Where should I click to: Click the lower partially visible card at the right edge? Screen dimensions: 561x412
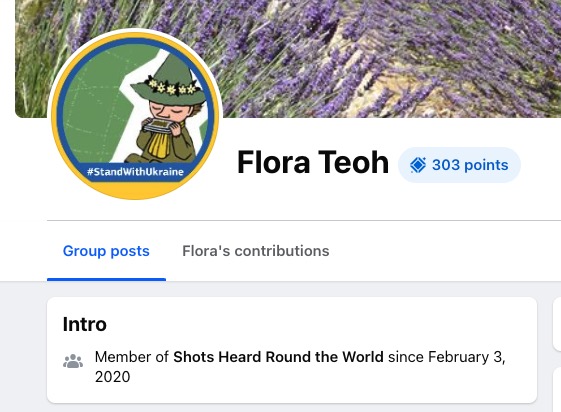point(557,389)
